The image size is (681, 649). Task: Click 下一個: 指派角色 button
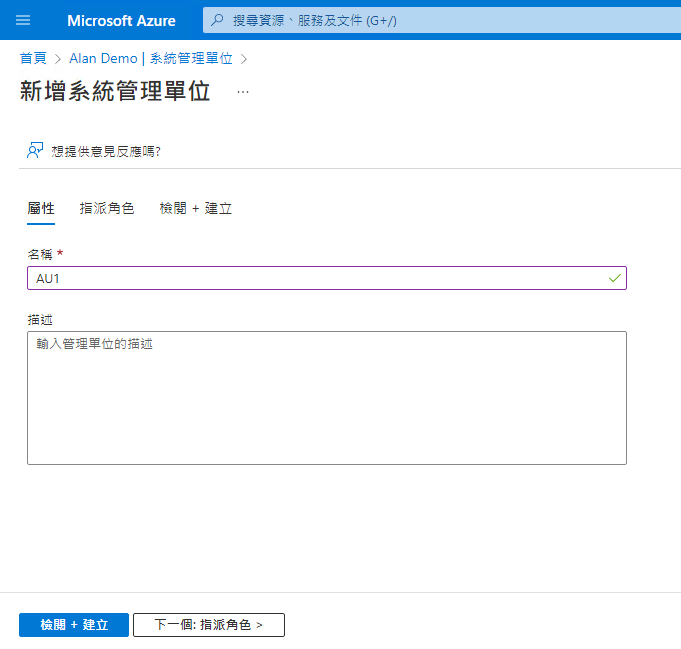[x=209, y=625]
